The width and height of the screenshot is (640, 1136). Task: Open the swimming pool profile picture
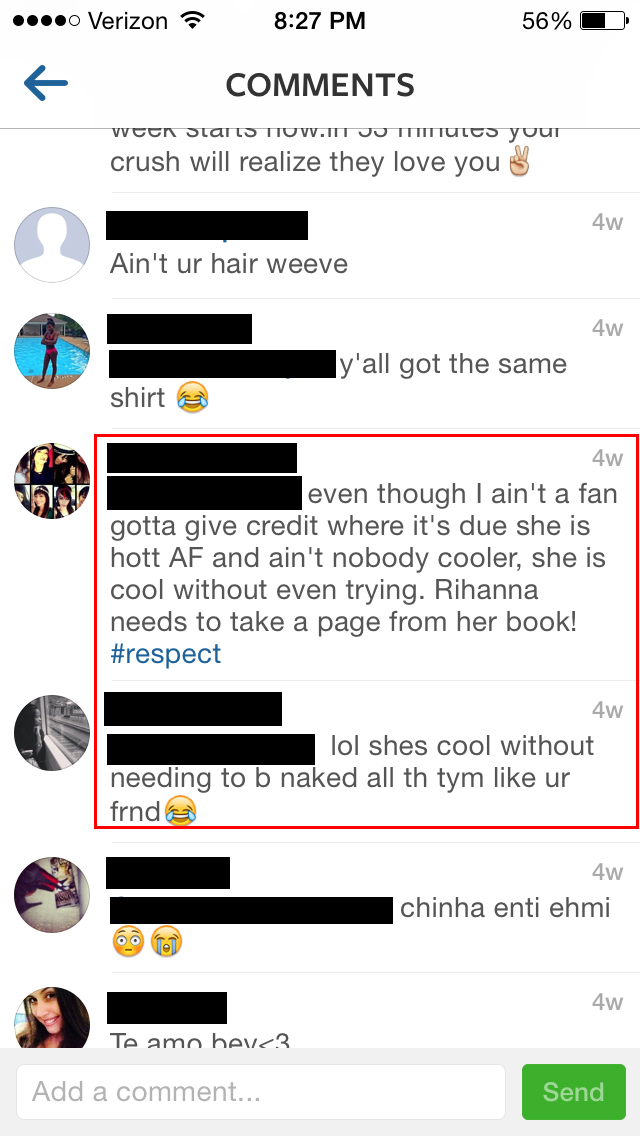click(52, 351)
